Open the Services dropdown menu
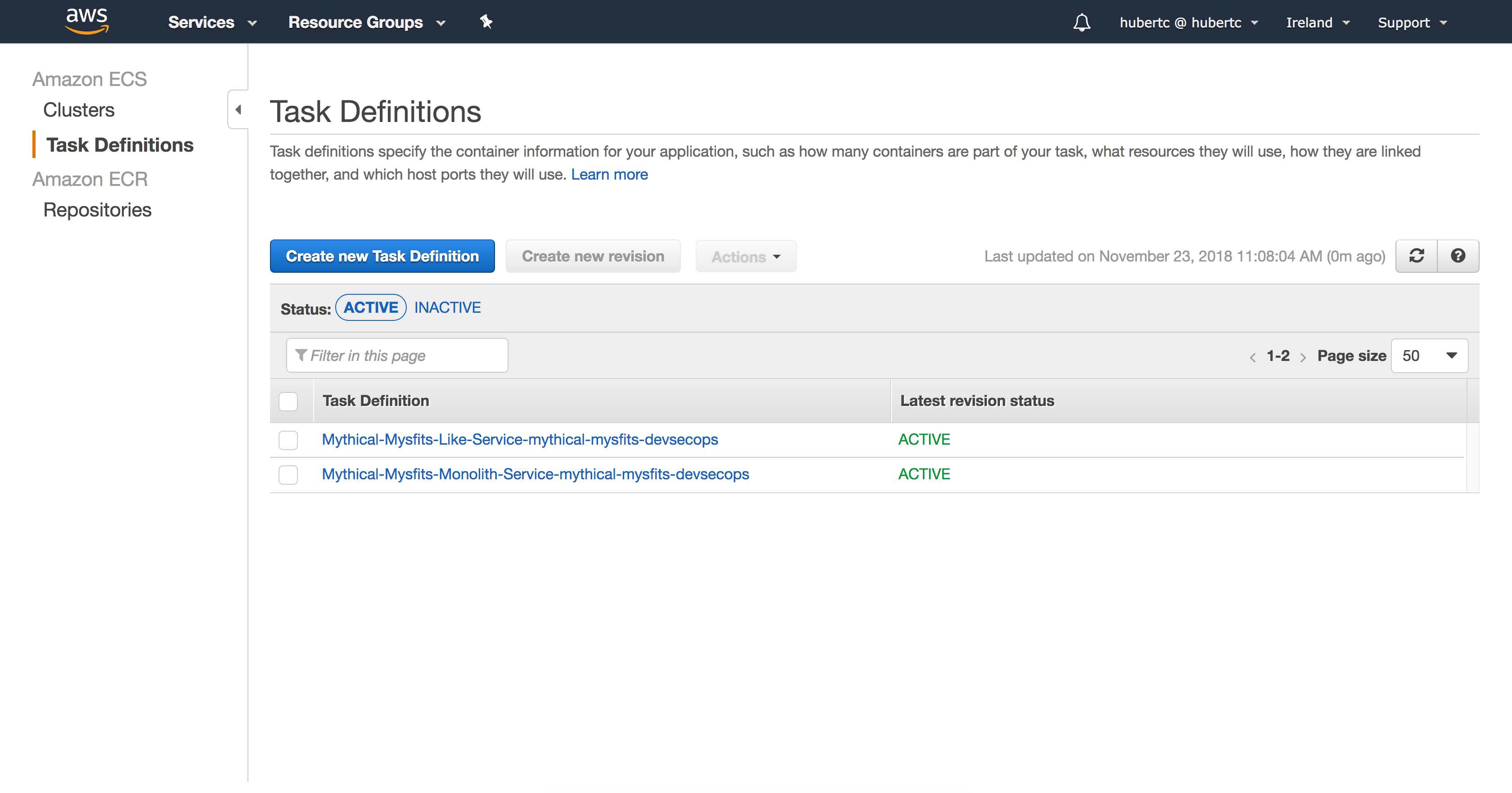This screenshot has width=1512, height=793. (212, 23)
